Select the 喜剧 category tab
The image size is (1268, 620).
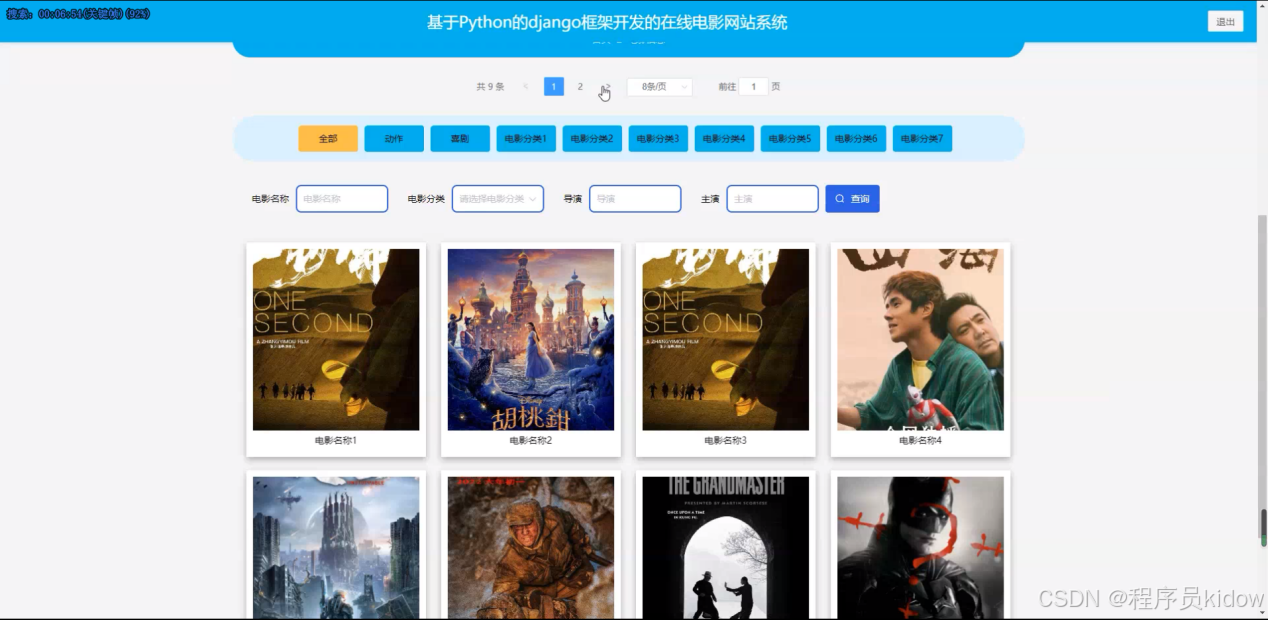tap(460, 139)
